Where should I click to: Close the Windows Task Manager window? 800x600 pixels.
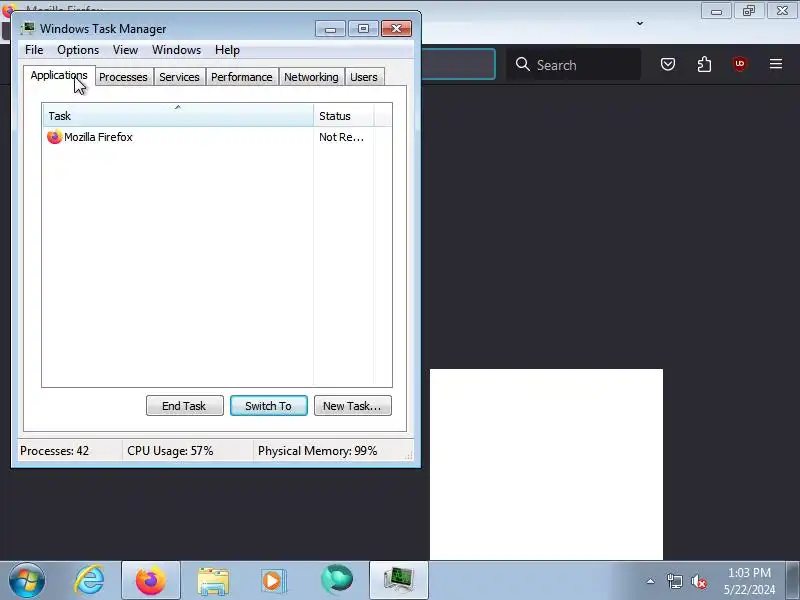pos(396,29)
